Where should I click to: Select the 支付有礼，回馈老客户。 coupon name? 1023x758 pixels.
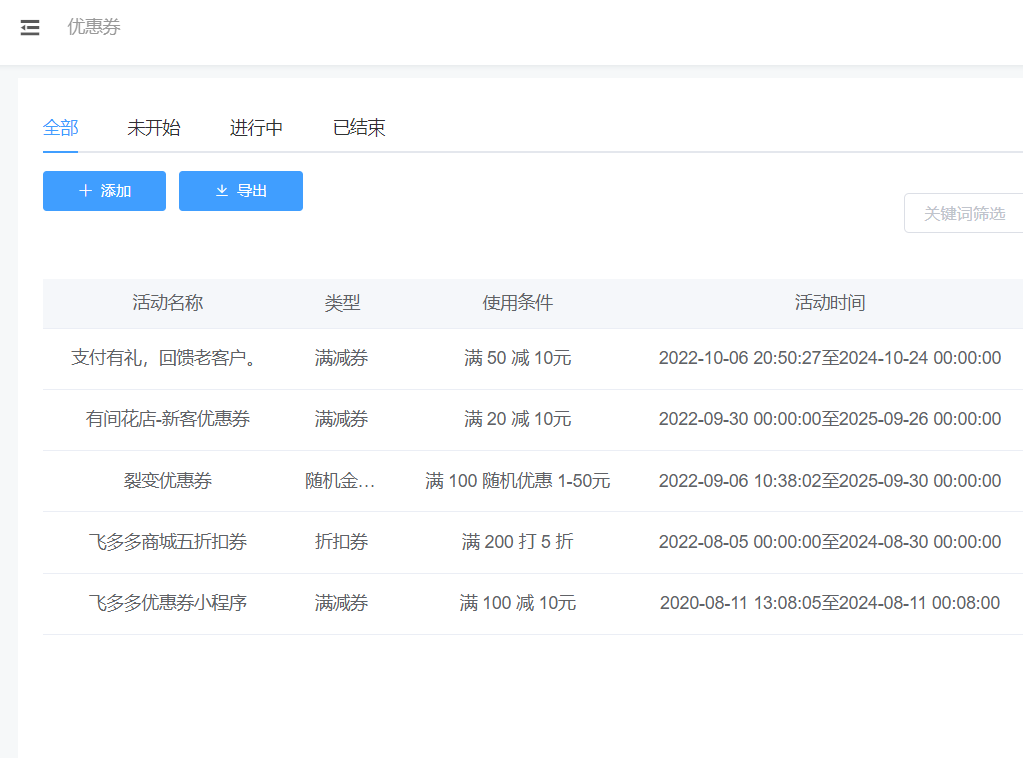click(164, 358)
